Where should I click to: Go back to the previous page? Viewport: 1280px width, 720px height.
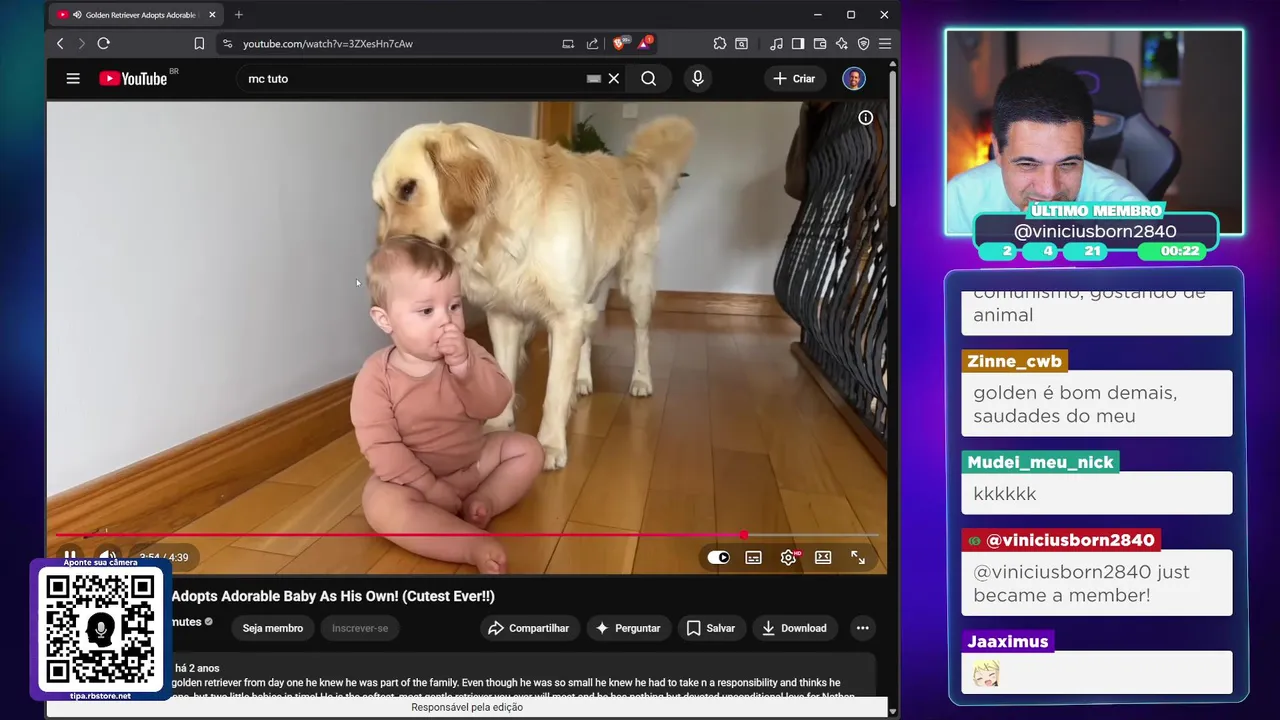60,44
